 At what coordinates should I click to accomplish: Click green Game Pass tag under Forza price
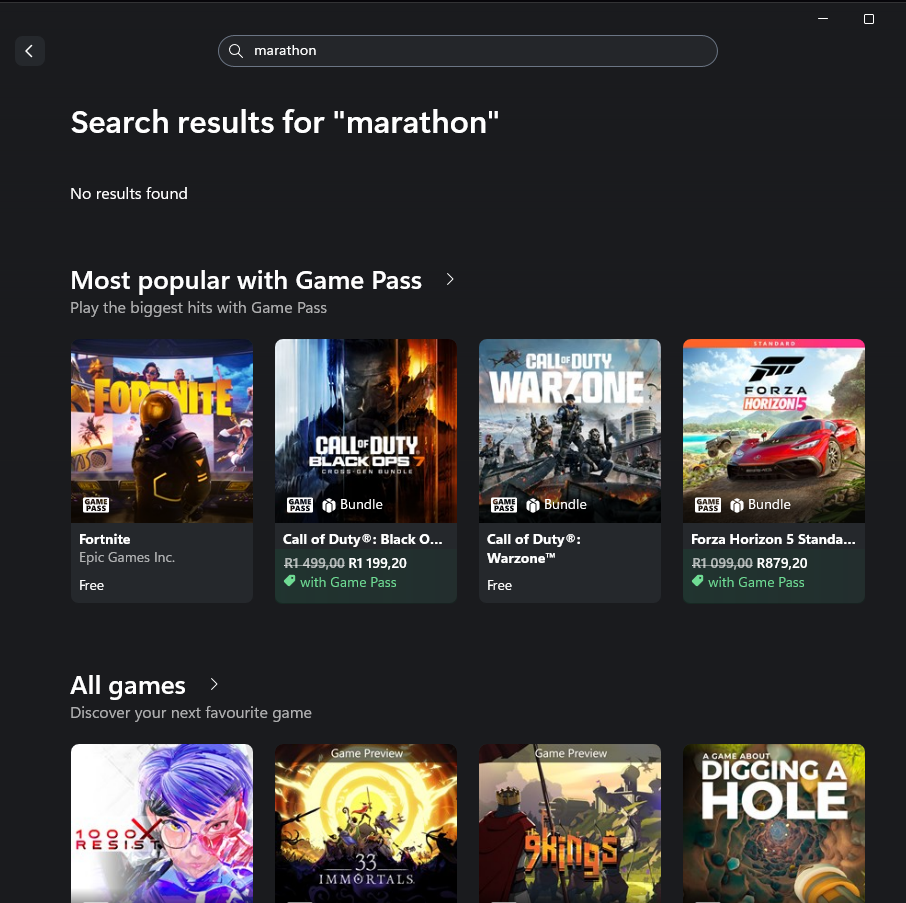point(698,582)
